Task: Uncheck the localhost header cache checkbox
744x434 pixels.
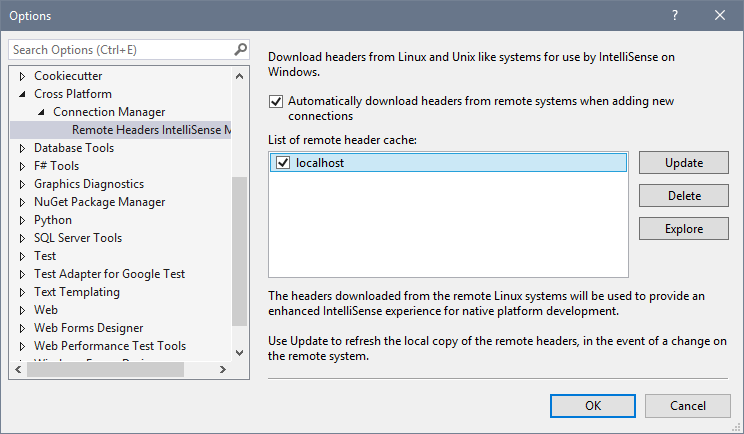Action: [x=283, y=163]
